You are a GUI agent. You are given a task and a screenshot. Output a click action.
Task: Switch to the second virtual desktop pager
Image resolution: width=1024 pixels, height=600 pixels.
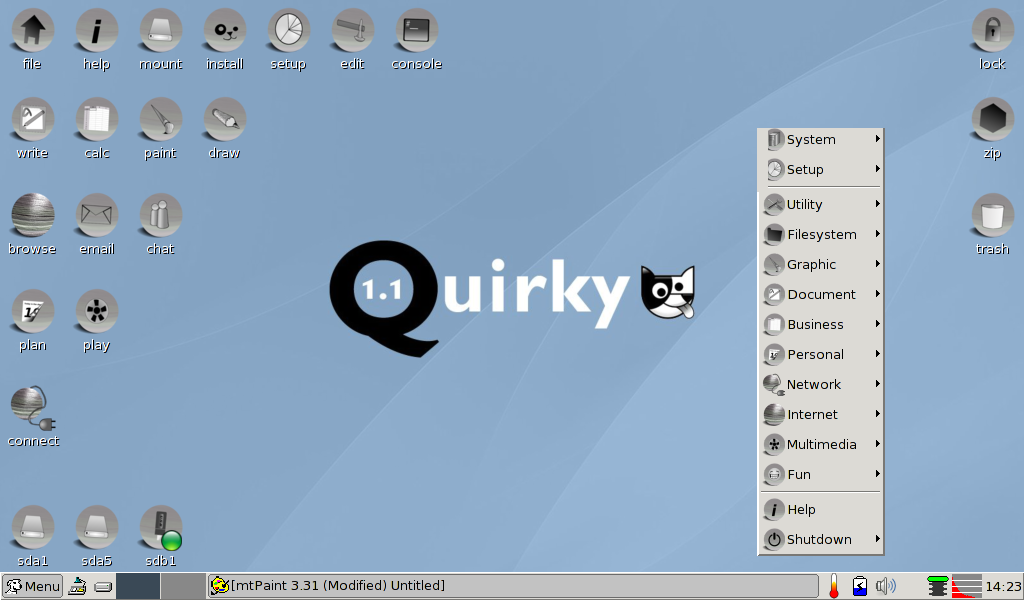coord(183,586)
